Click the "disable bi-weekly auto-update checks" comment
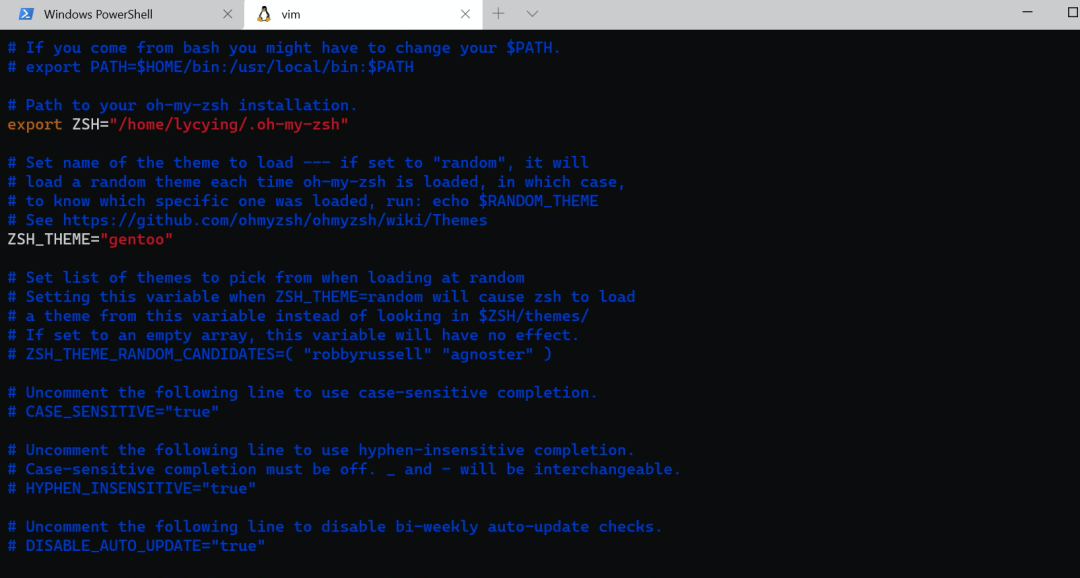The height and width of the screenshot is (578, 1080). click(x=335, y=527)
